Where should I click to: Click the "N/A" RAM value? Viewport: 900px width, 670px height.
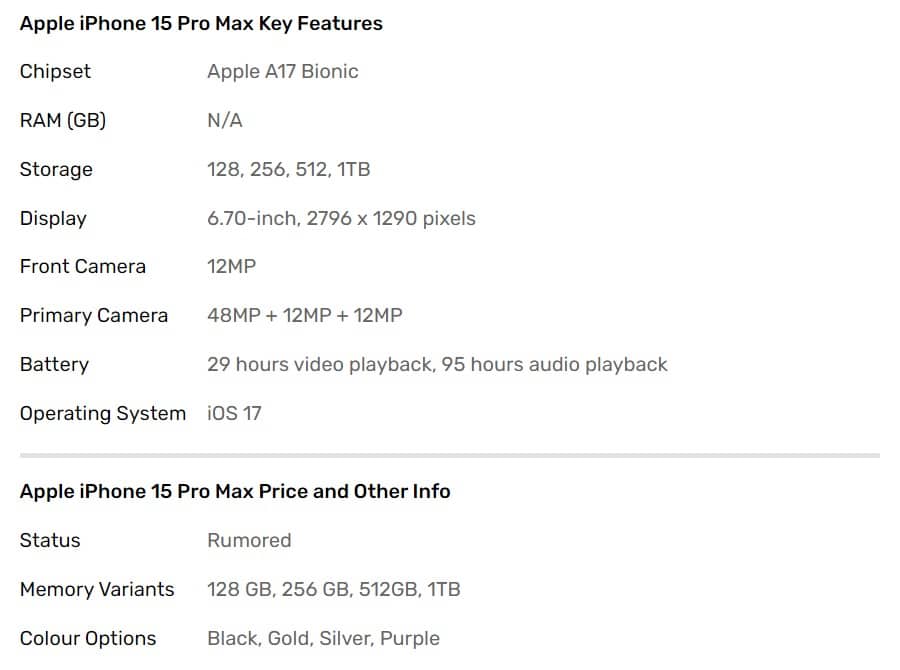[x=224, y=120]
